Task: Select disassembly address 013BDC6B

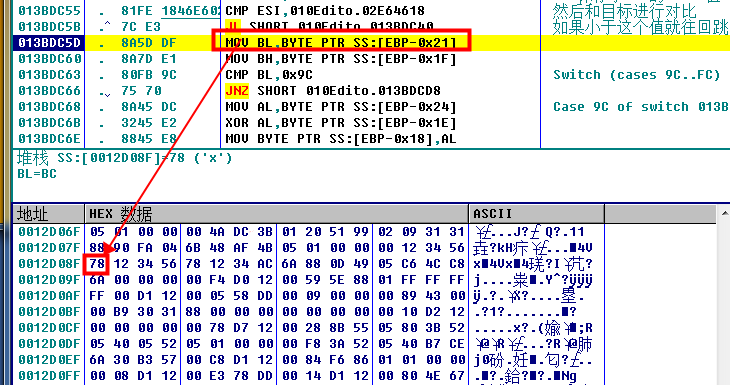Action: point(49,123)
